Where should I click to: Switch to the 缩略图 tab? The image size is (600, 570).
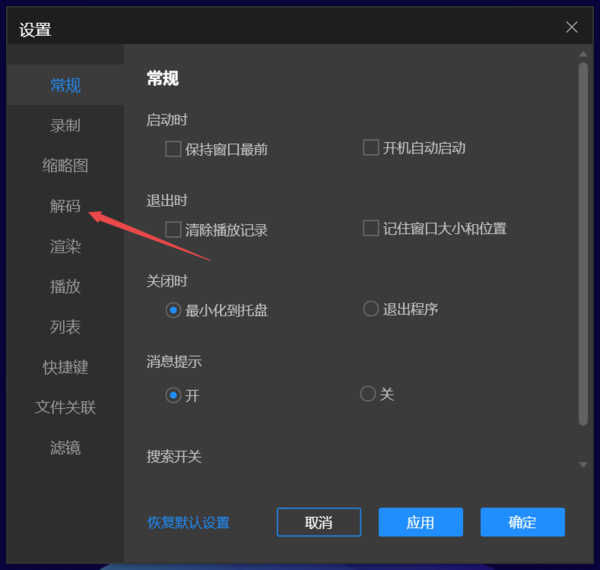65,166
